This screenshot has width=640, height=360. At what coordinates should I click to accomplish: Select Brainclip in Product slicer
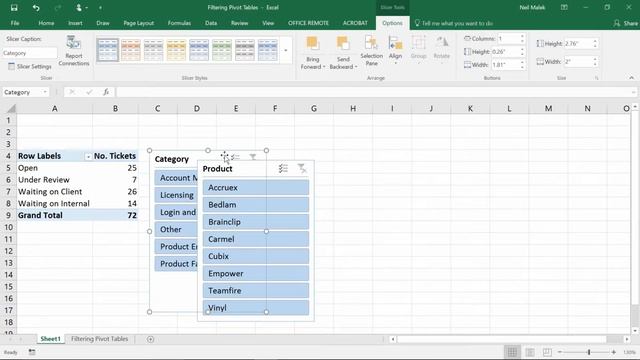(256, 222)
